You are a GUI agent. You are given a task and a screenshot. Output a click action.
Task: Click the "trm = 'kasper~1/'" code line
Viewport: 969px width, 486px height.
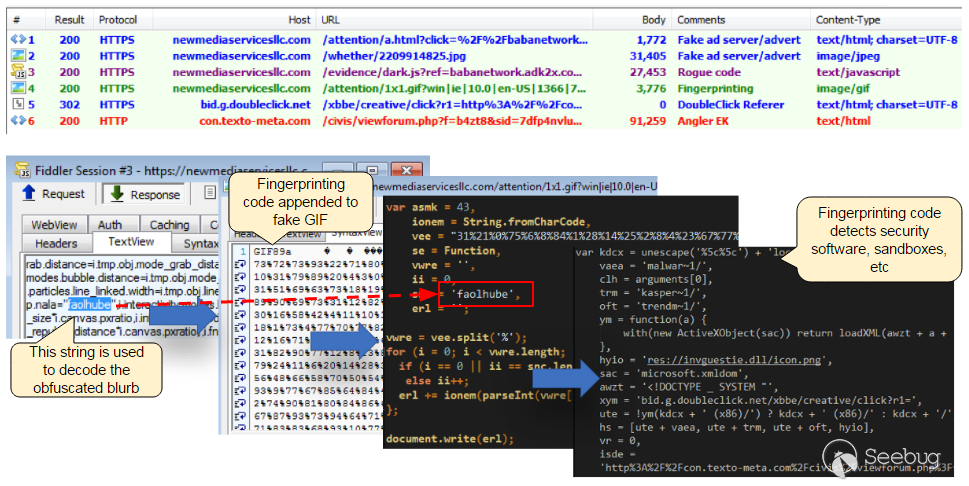tap(653, 292)
